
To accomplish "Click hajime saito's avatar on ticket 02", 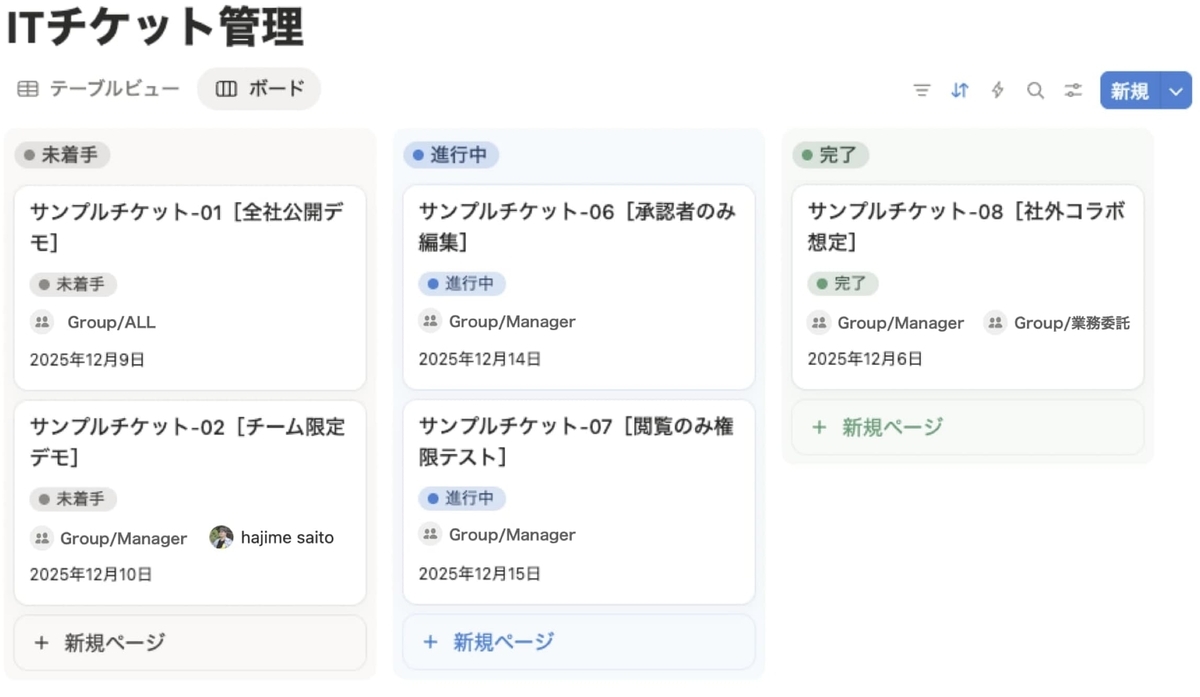I will tap(221, 537).
